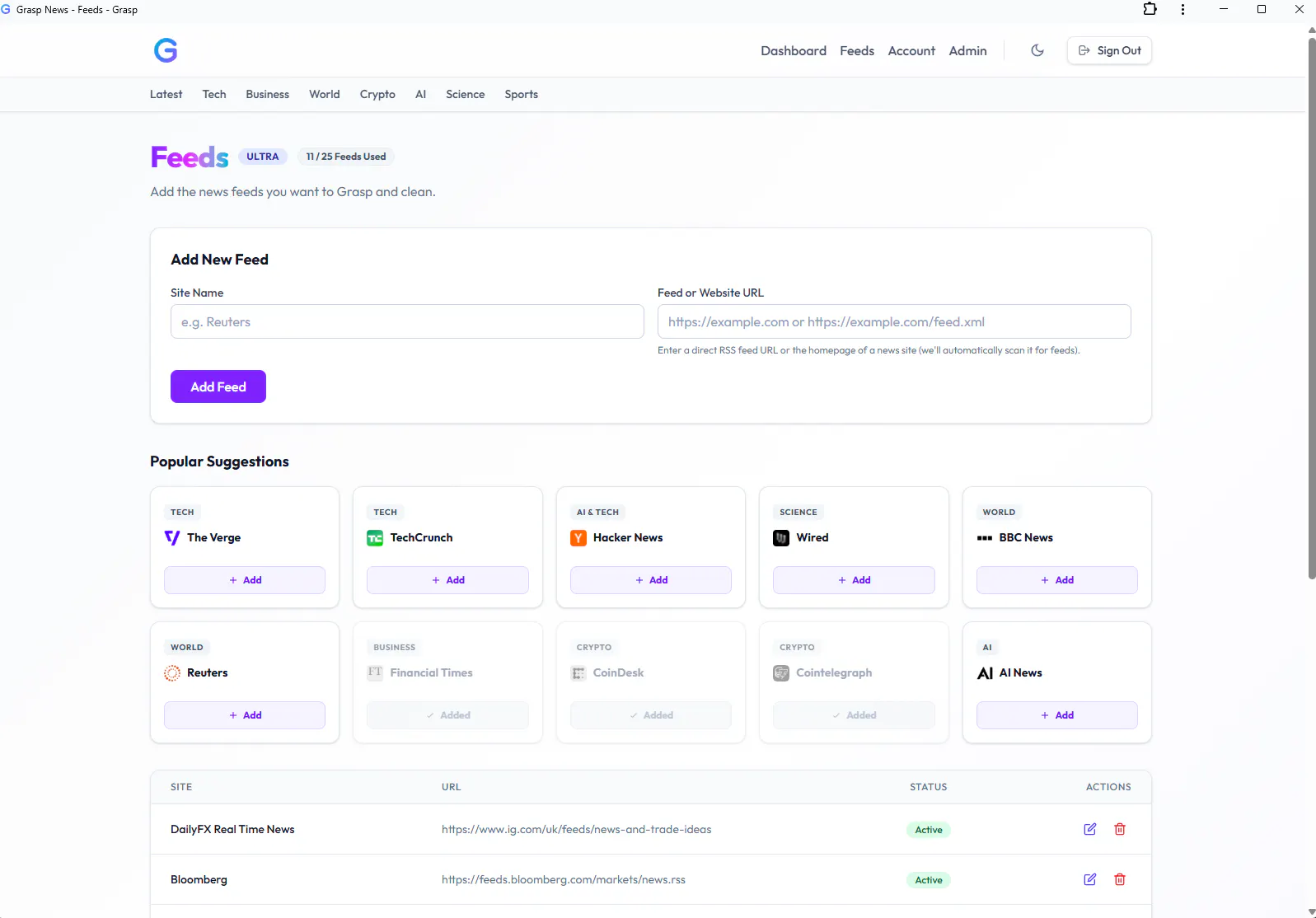
Task: Add AI News to feeds
Action: (x=1057, y=715)
